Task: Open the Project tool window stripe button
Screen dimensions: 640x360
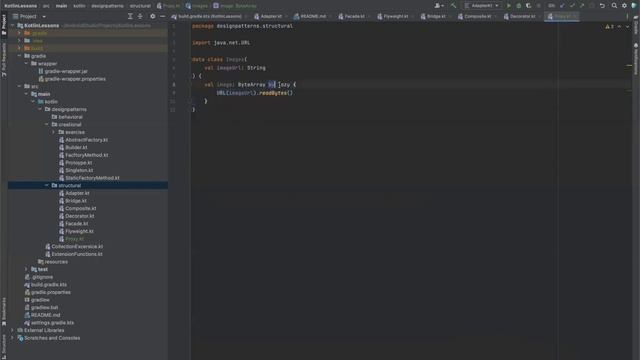Action: point(4,24)
